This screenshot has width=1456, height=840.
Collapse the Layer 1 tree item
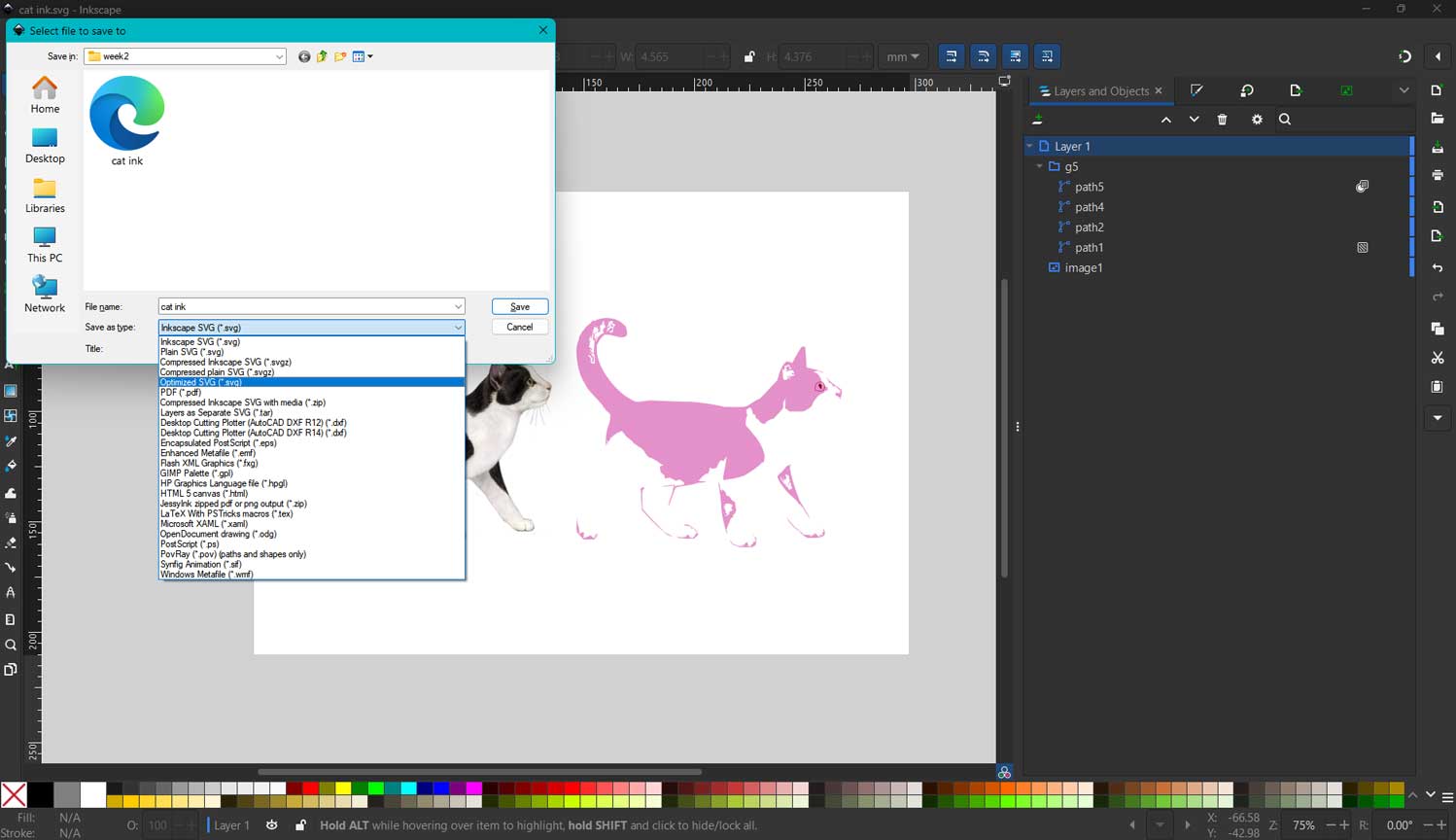coord(1030,146)
